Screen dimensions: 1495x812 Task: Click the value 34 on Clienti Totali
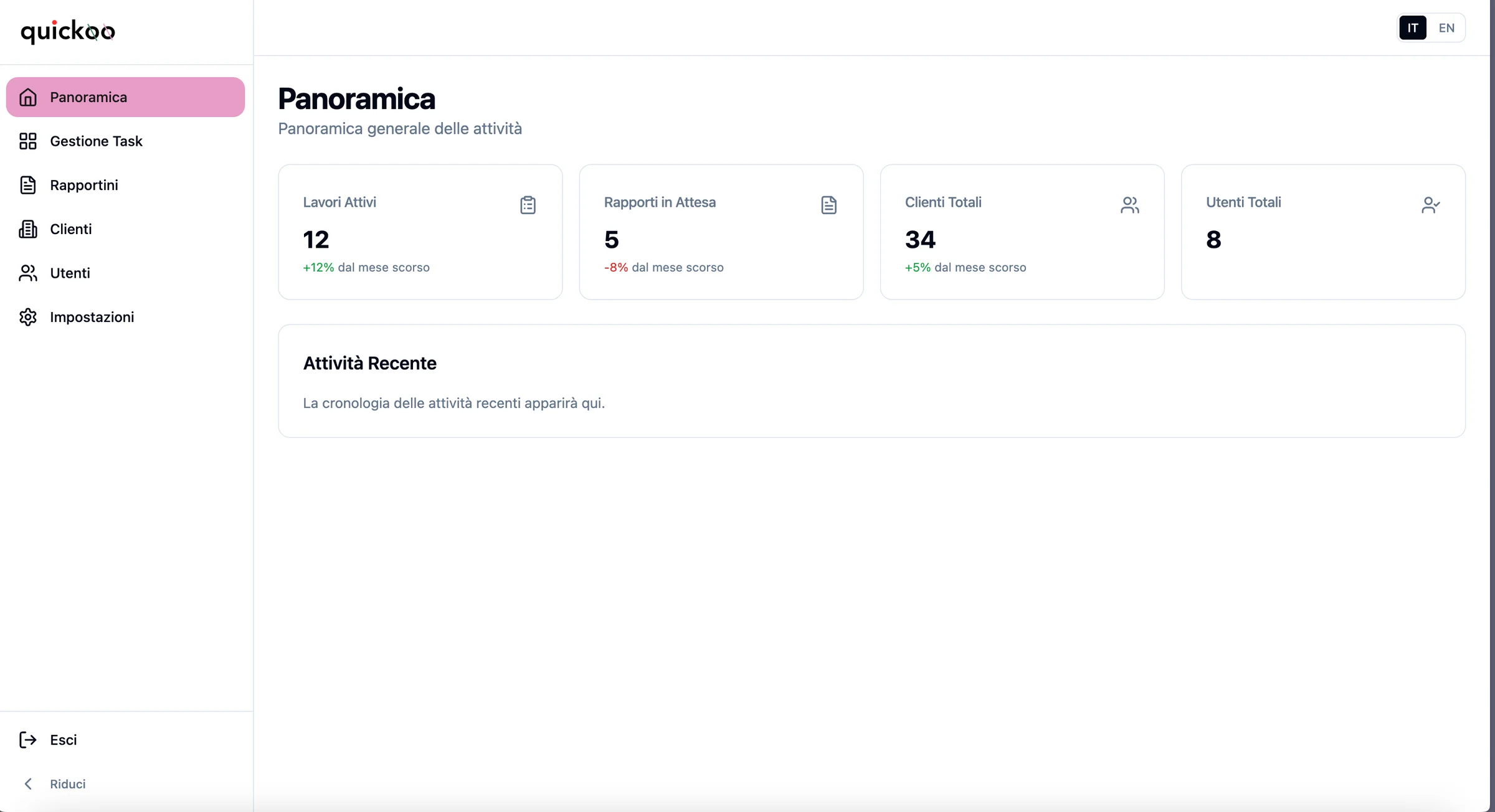[x=920, y=240]
